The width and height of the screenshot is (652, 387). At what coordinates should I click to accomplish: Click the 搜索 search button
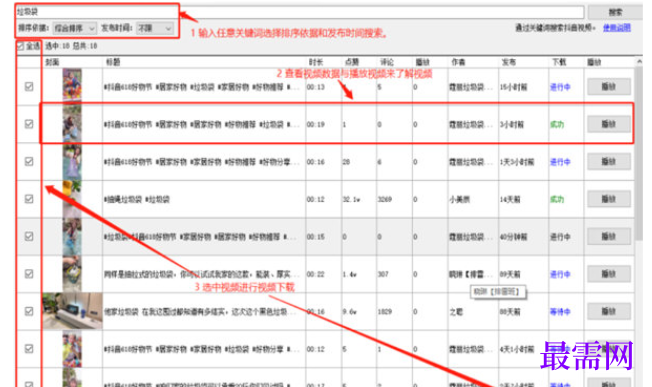[615, 12]
